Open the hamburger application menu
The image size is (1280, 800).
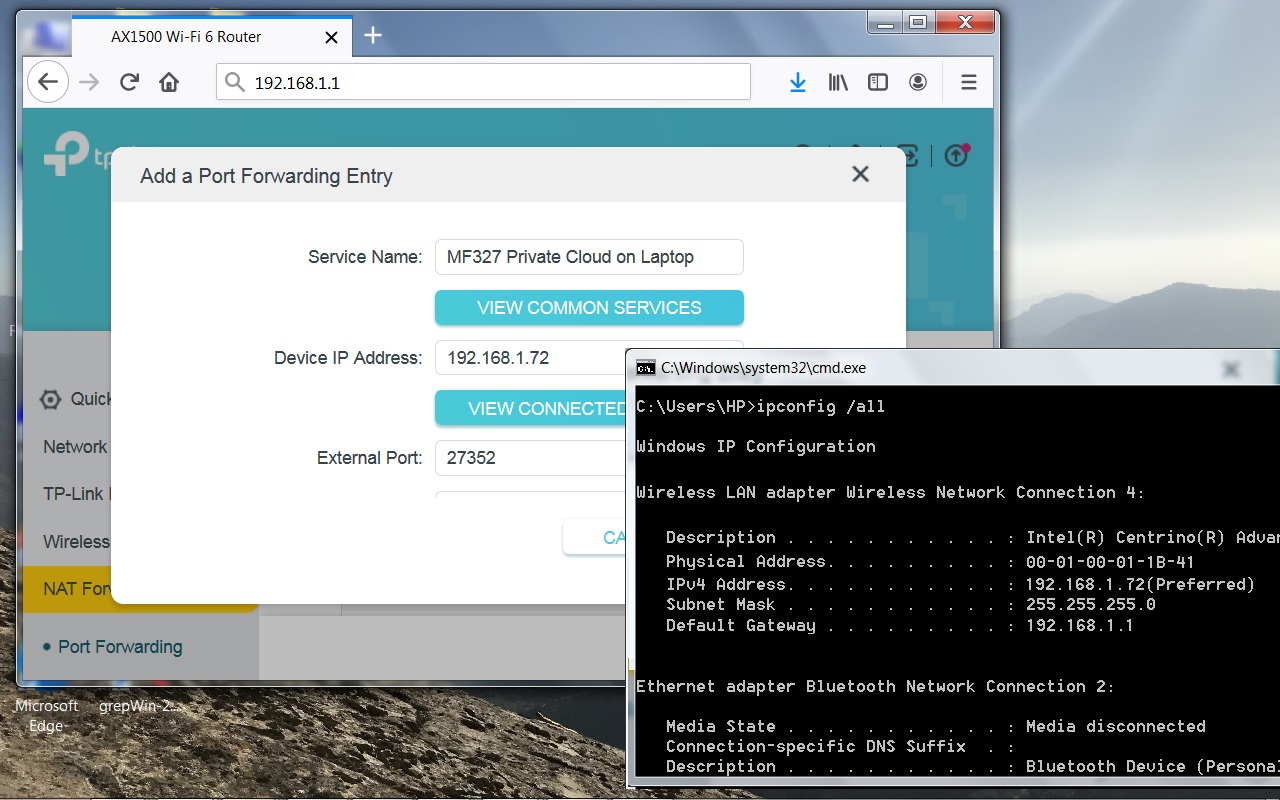[968, 82]
